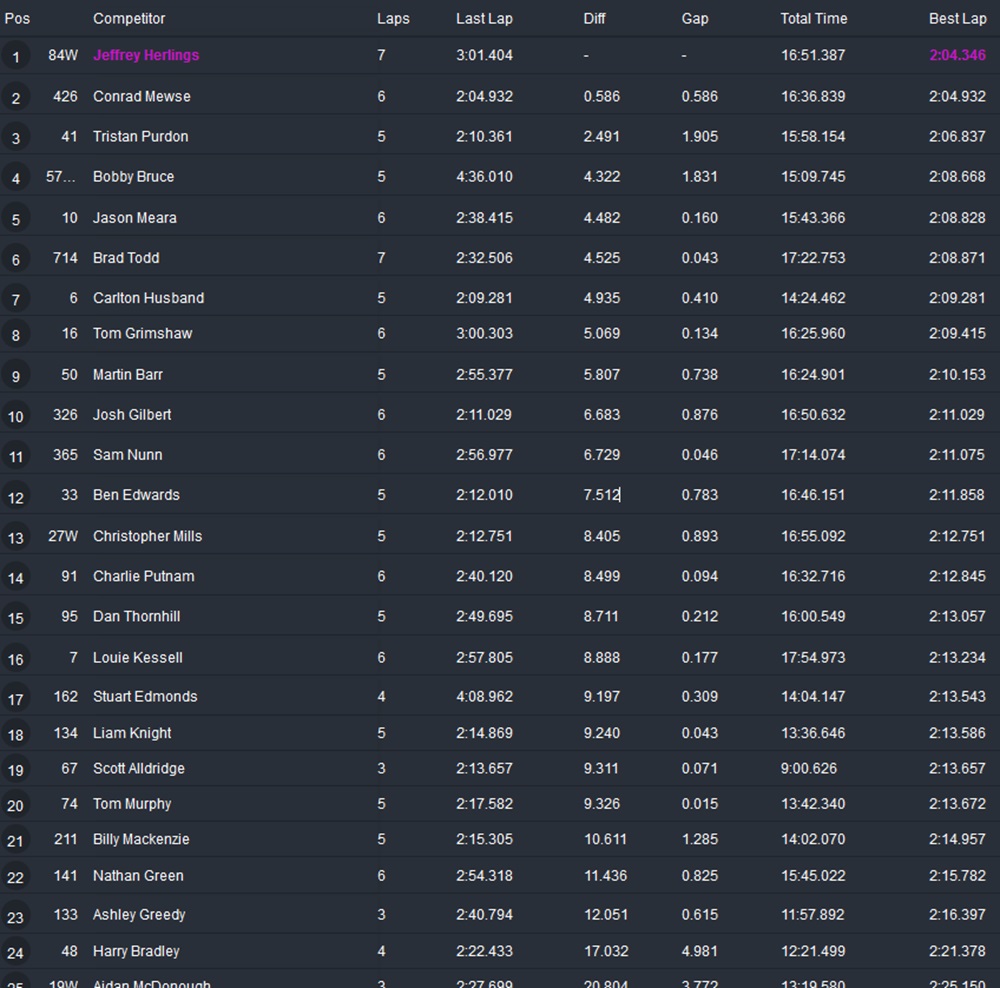Open Tristan Purdon's competitor name
The width and height of the screenshot is (1000, 988).
(x=140, y=136)
